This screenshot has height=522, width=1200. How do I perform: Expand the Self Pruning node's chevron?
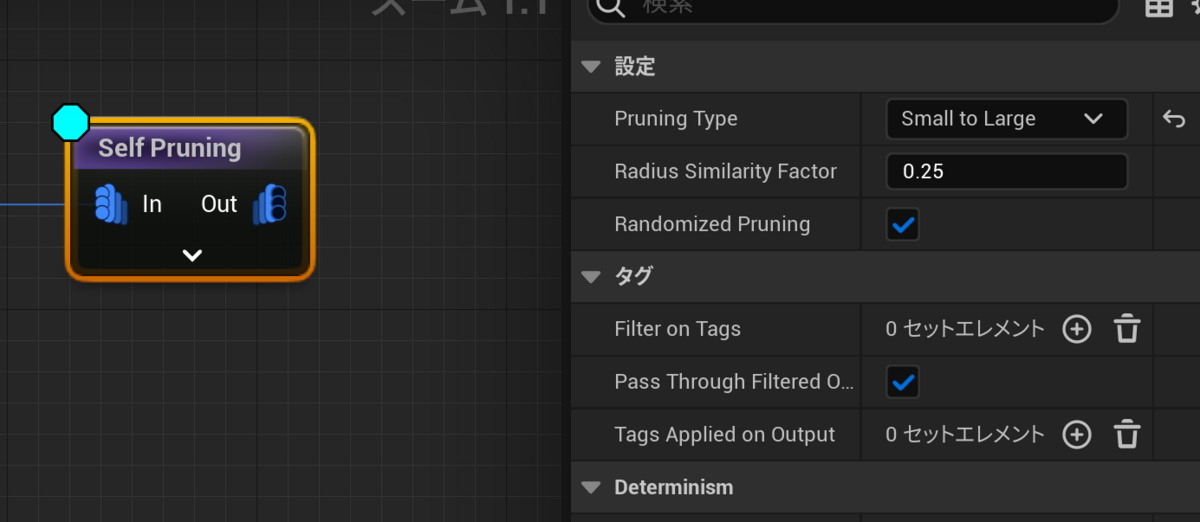click(192, 255)
